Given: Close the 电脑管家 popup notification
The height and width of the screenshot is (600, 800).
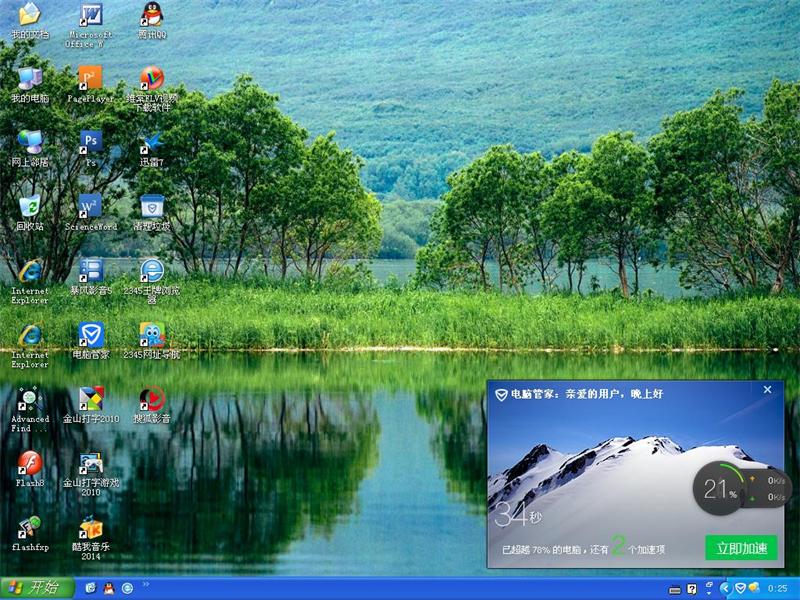Looking at the screenshot, I should click(767, 390).
